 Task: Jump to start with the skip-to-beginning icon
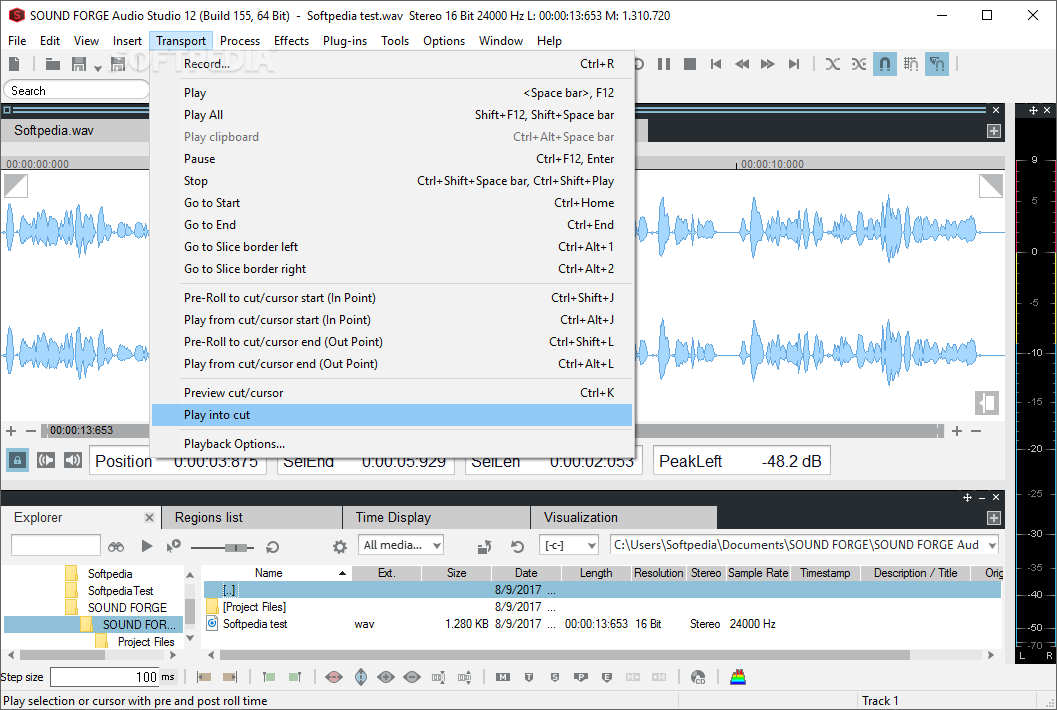(x=716, y=64)
